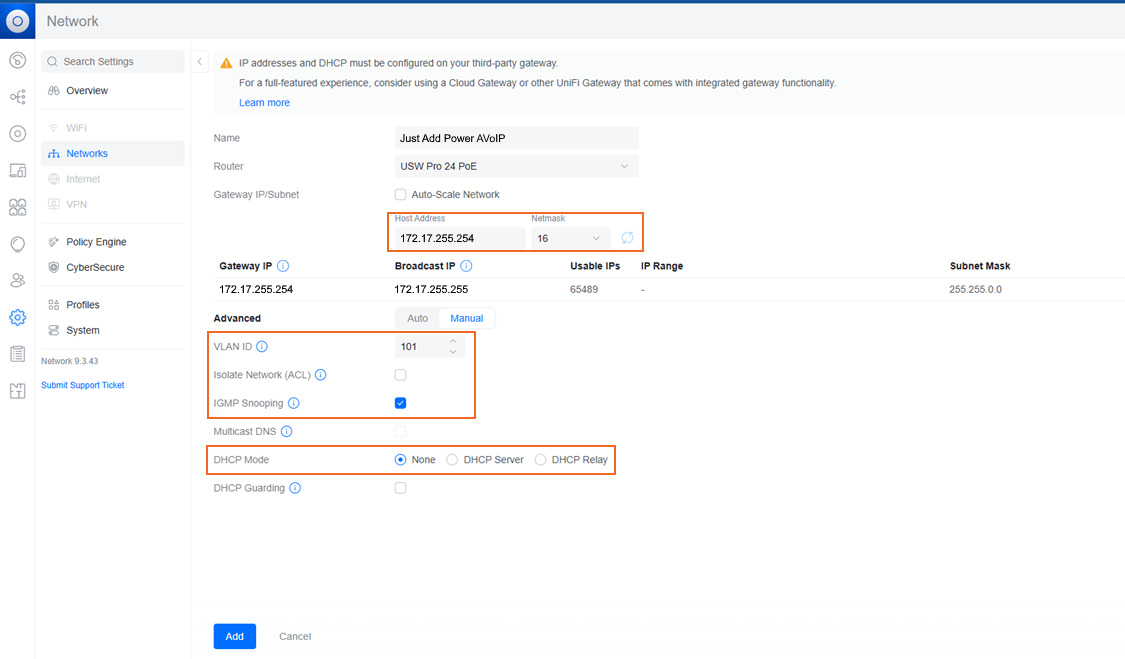This screenshot has width=1125, height=659.
Task: Open the Submit Support Ticket link
Action: click(83, 385)
